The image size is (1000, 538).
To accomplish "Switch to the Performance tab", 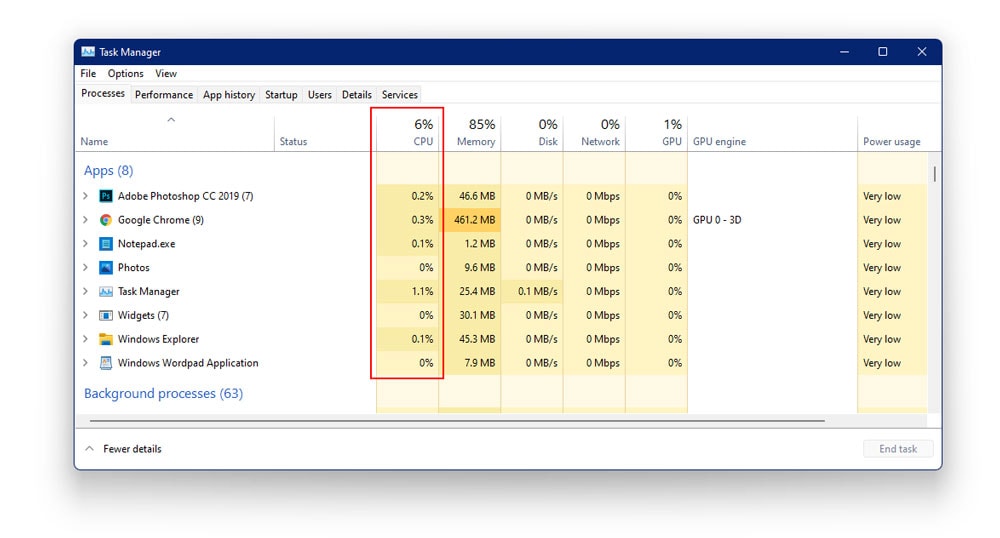I will tap(164, 94).
